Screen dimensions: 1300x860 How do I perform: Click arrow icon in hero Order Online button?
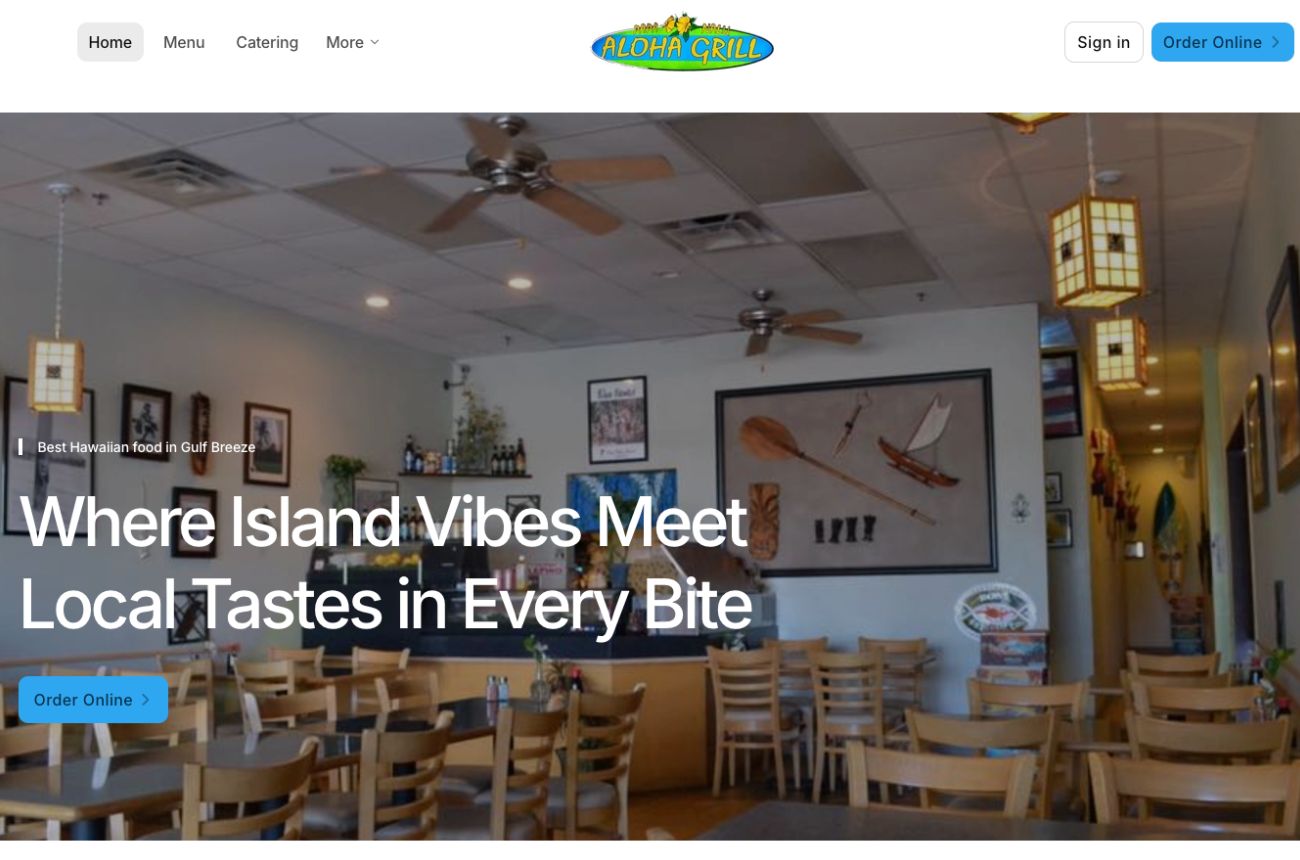coord(145,700)
